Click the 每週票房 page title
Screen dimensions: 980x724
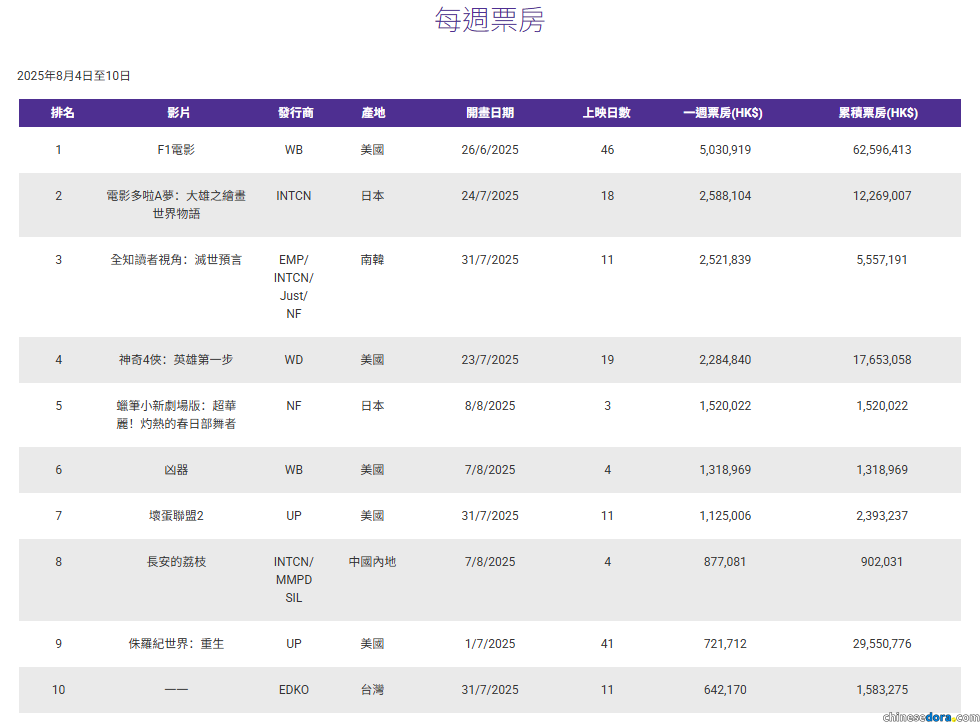pyautogui.click(x=490, y=20)
